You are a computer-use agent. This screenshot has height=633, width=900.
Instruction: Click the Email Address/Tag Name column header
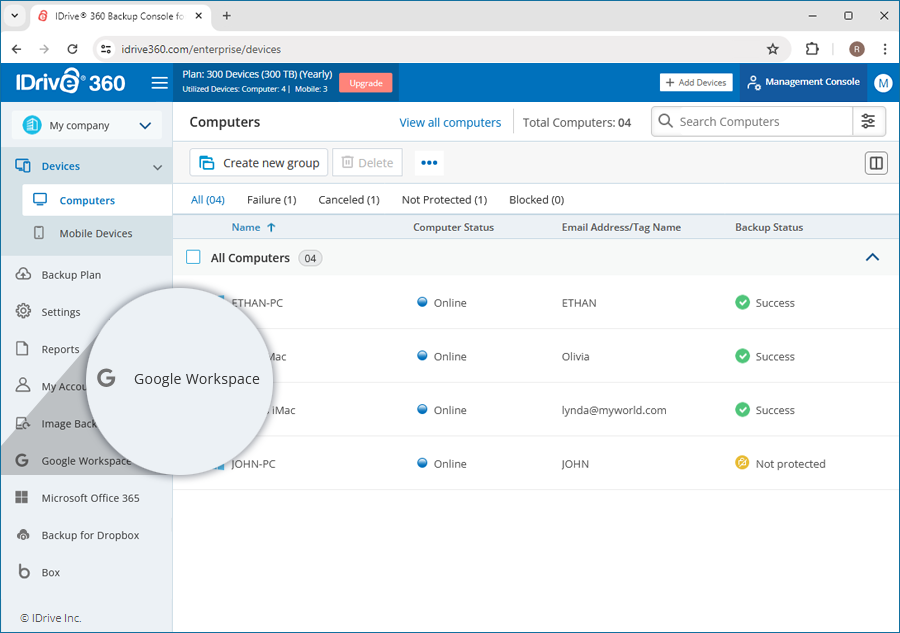(621, 227)
